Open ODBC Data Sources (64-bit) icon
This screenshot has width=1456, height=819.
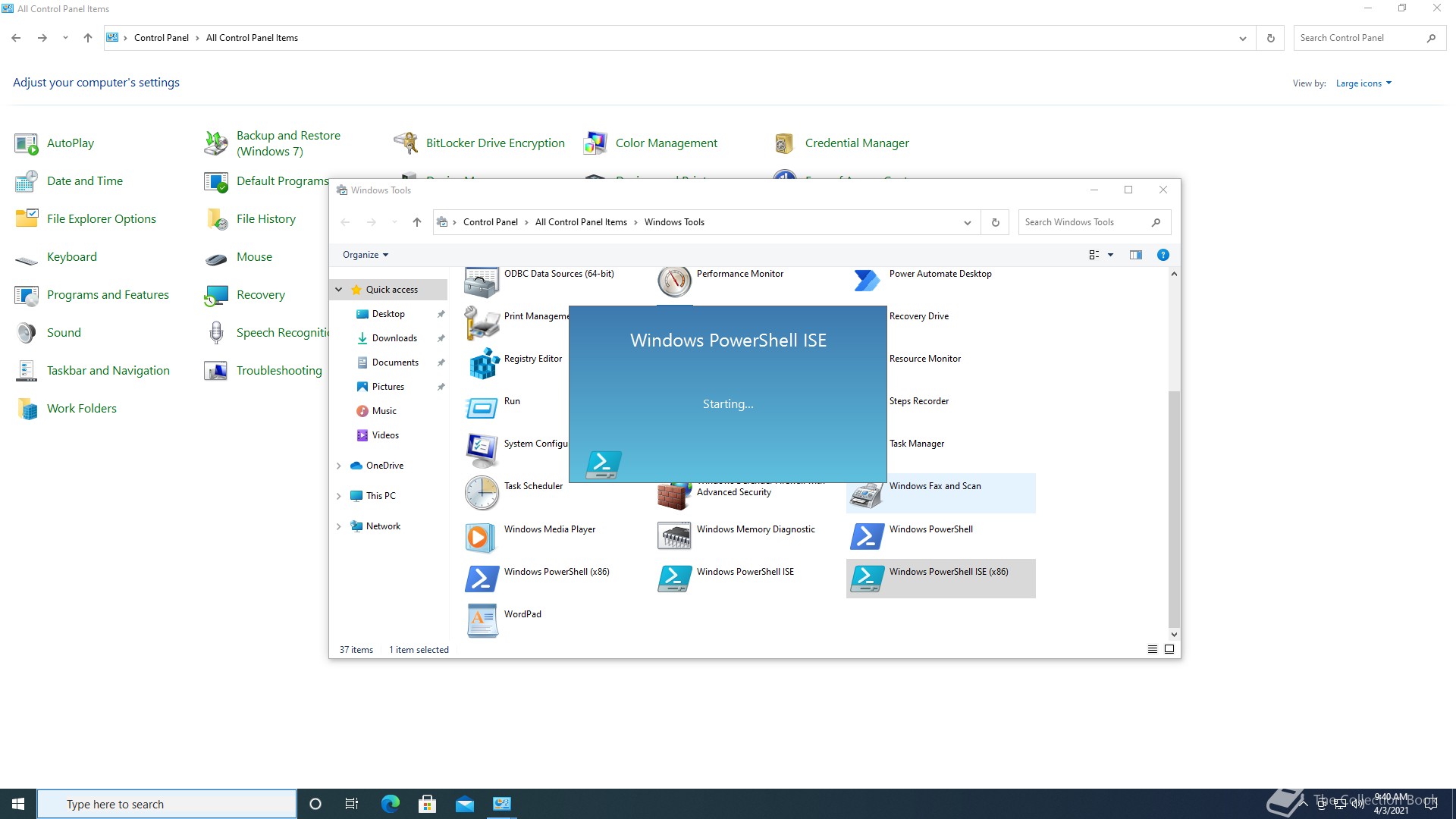(x=482, y=282)
